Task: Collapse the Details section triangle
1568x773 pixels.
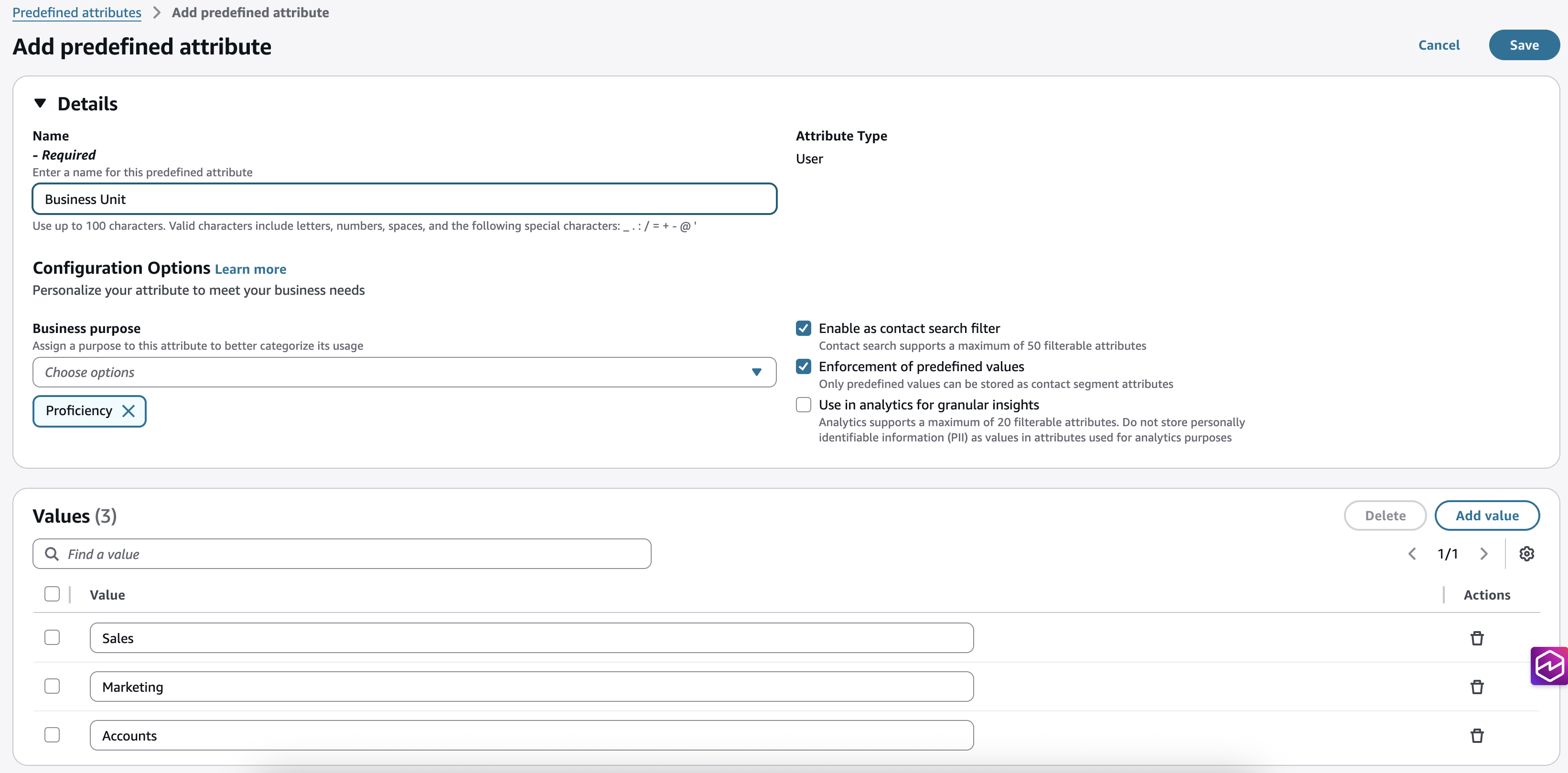Action: point(40,103)
